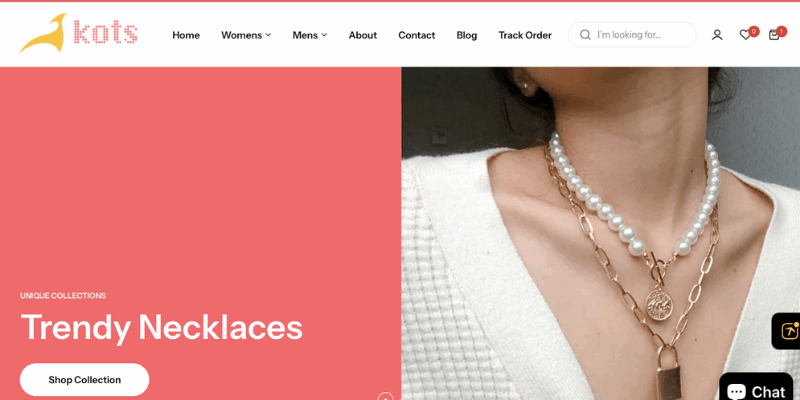Visit the Blog page
This screenshot has width=800, height=400.
click(466, 35)
